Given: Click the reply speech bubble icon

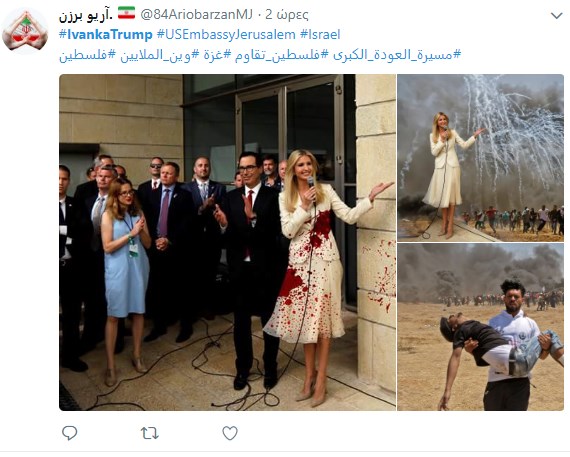Looking at the screenshot, I should pyautogui.click(x=69, y=433).
